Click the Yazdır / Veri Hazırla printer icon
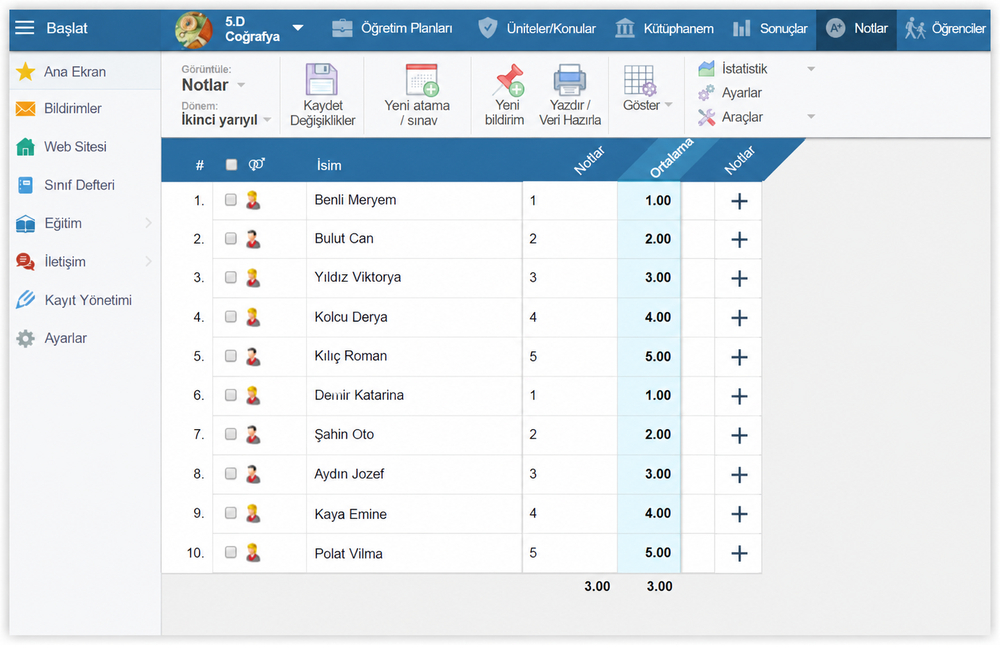Screen dimensions: 1000x645 pyautogui.click(x=569, y=80)
